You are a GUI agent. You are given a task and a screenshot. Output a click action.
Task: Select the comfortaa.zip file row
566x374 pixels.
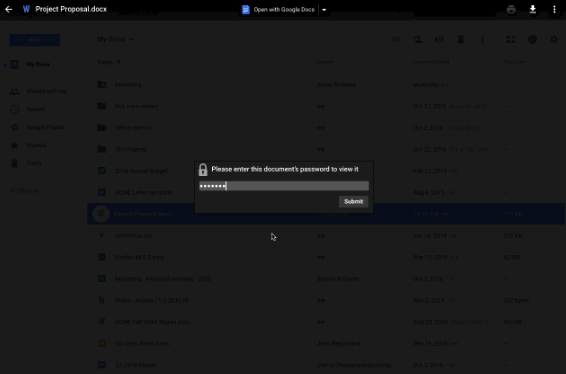[x=326, y=236]
